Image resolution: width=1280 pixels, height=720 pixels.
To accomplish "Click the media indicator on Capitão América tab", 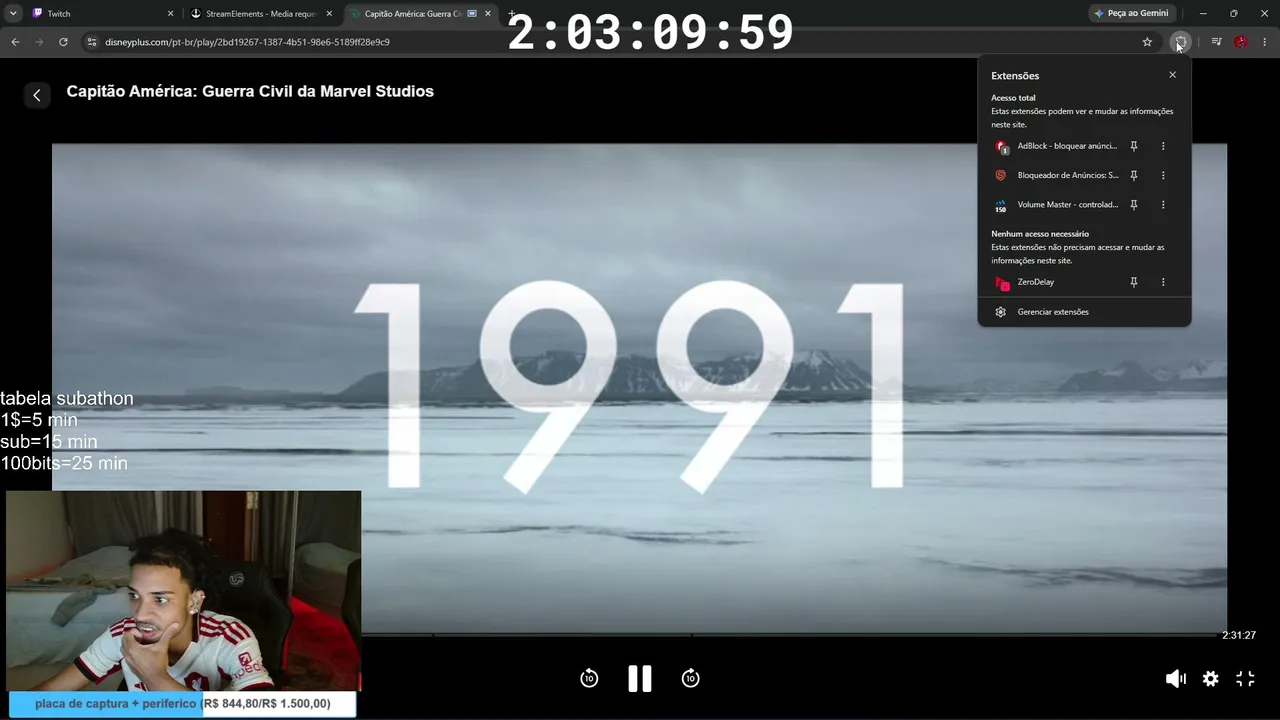I will 472,14.
